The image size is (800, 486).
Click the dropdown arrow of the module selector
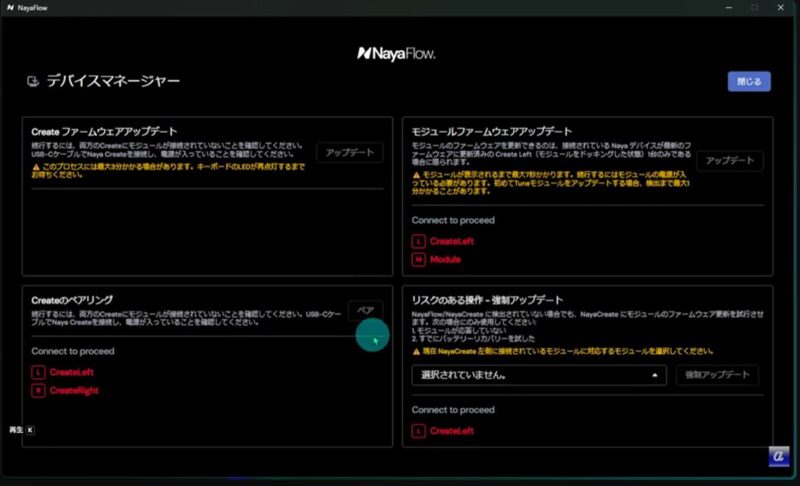655,375
